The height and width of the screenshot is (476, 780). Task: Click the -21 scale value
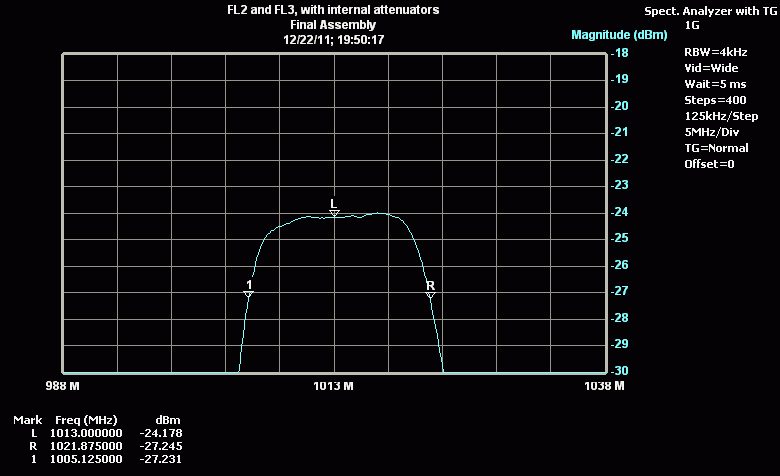pos(620,132)
